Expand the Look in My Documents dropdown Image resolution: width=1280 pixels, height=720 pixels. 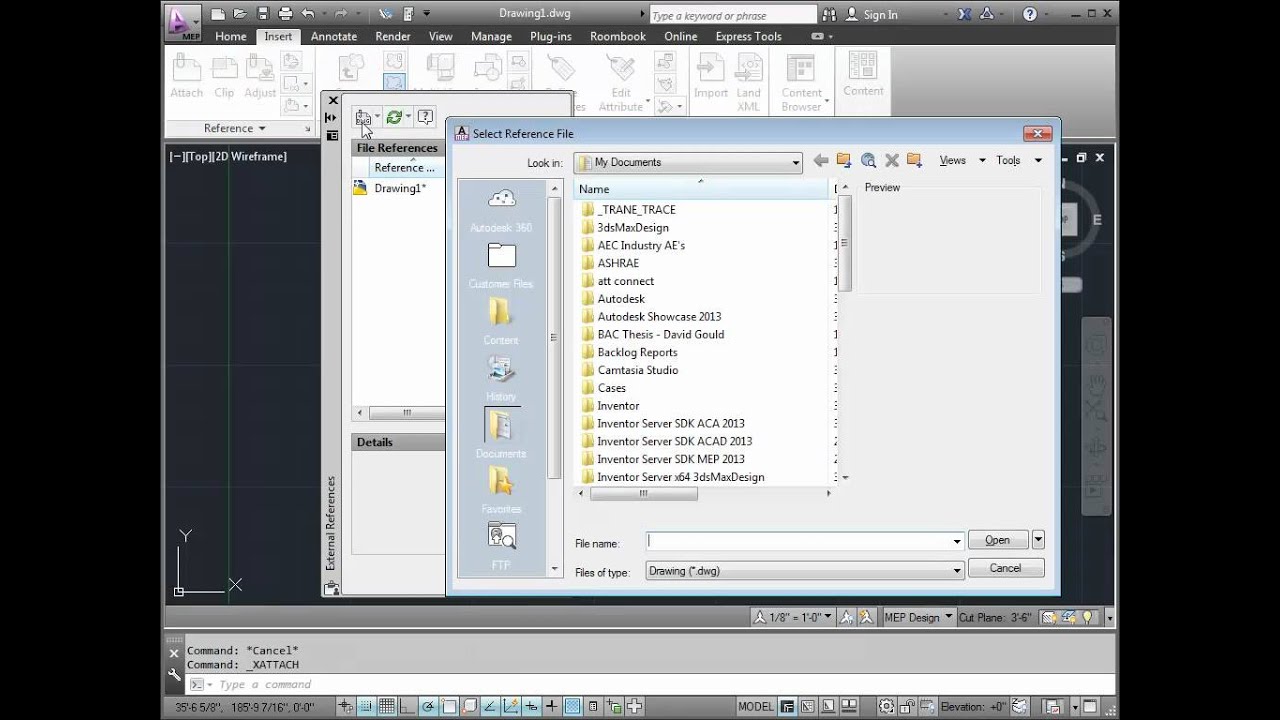coord(796,162)
